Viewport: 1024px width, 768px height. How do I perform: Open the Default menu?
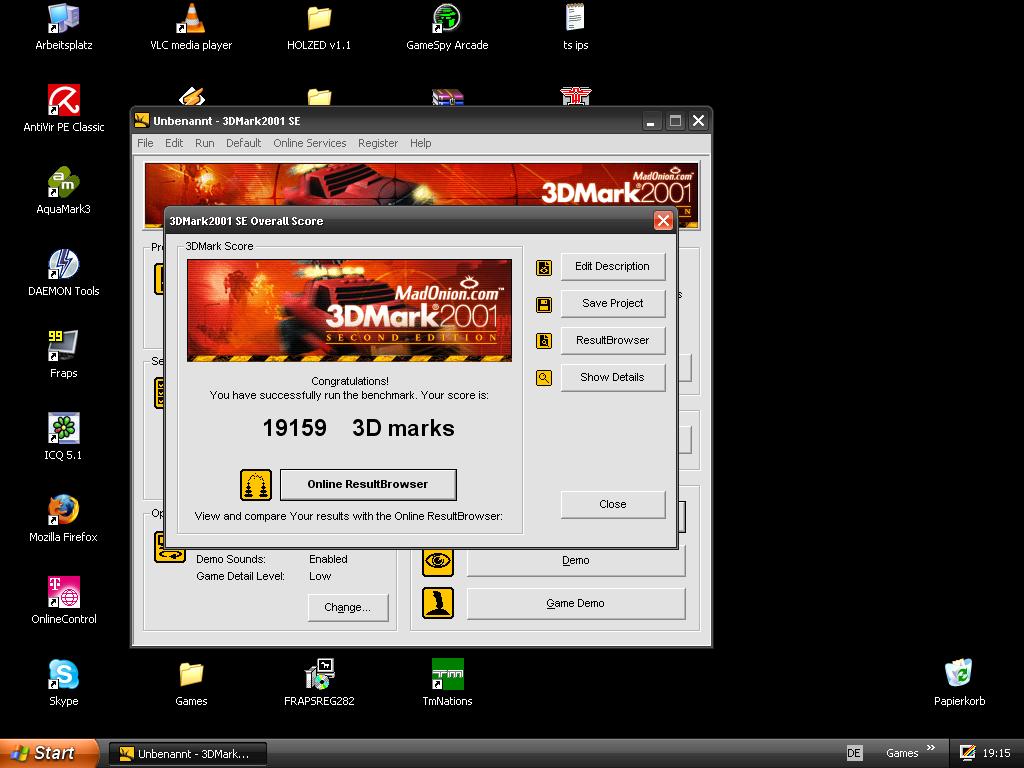tap(244, 143)
